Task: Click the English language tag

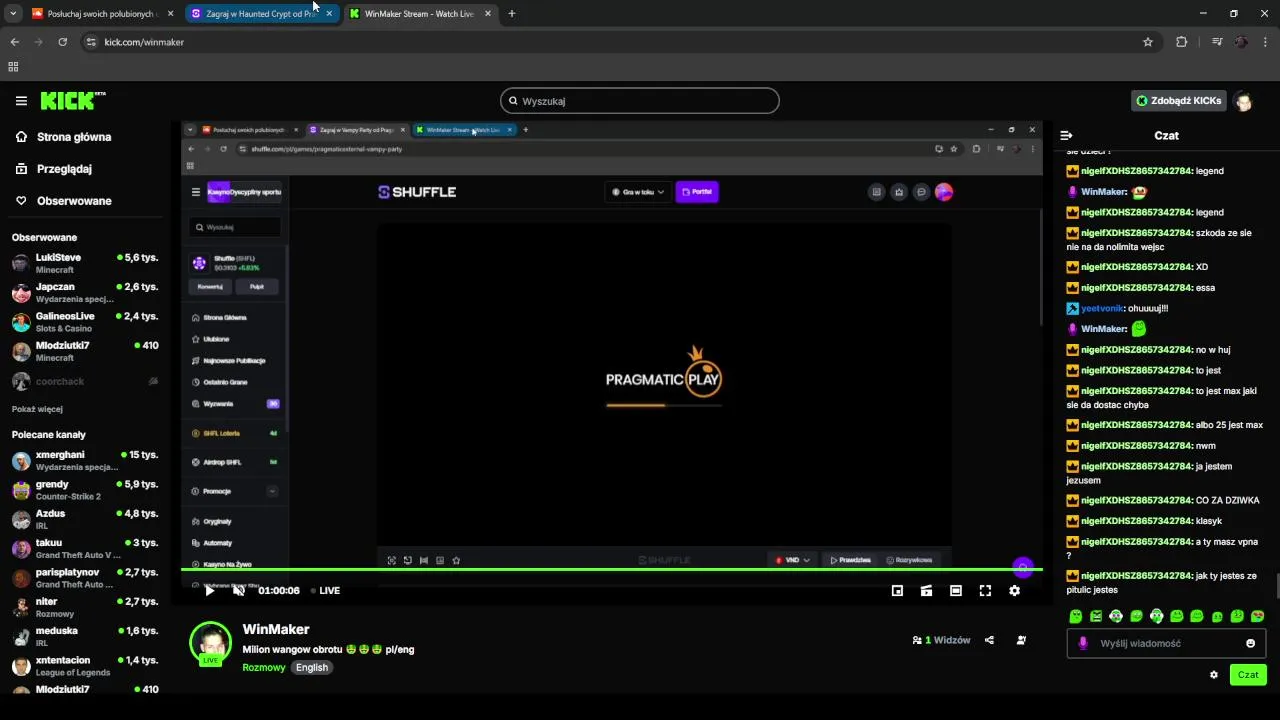Action: pos(312,667)
